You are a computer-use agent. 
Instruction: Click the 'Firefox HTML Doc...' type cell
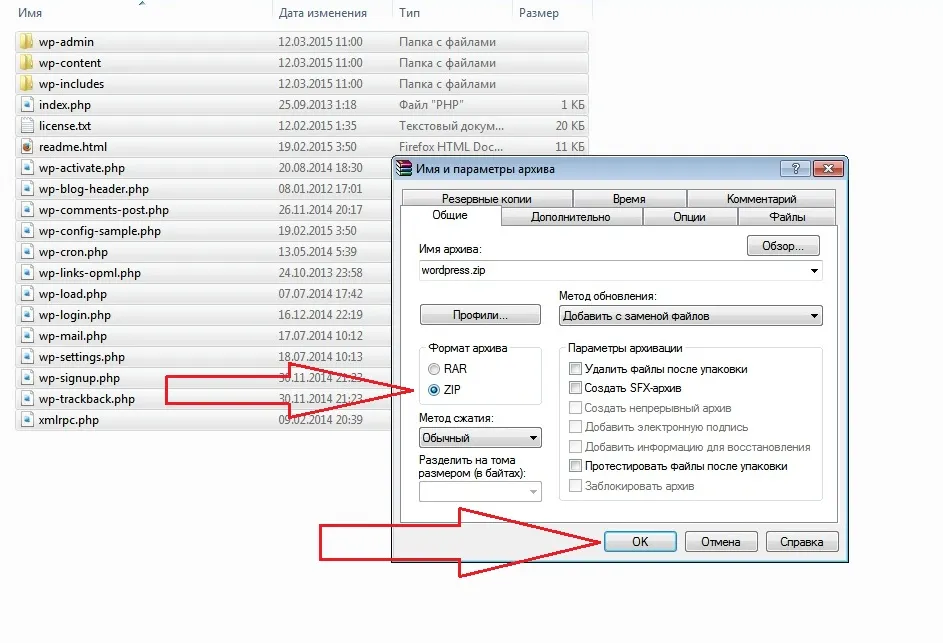click(x=451, y=147)
